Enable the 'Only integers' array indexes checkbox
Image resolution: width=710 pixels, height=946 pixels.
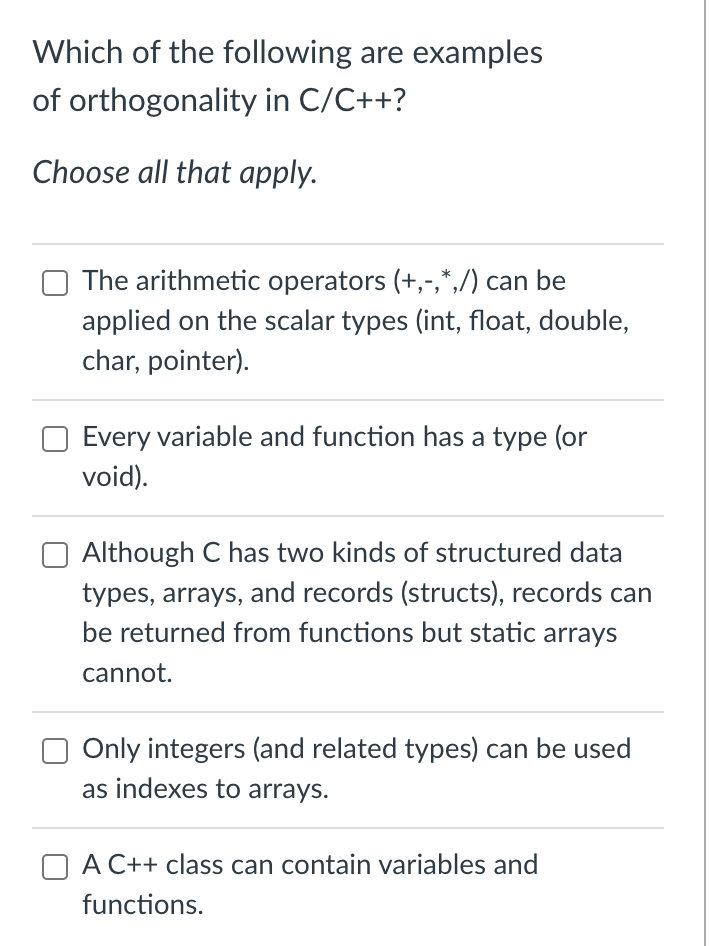[55, 752]
